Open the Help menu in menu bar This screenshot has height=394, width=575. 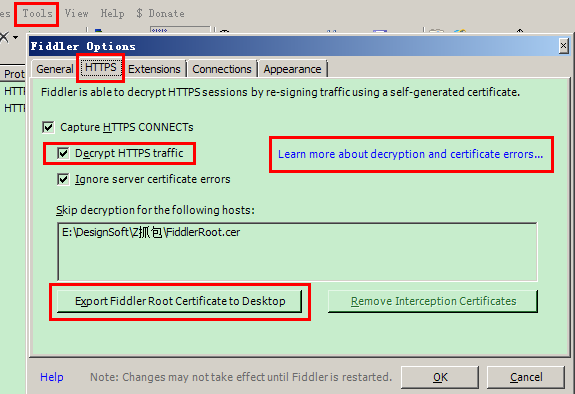[112, 14]
